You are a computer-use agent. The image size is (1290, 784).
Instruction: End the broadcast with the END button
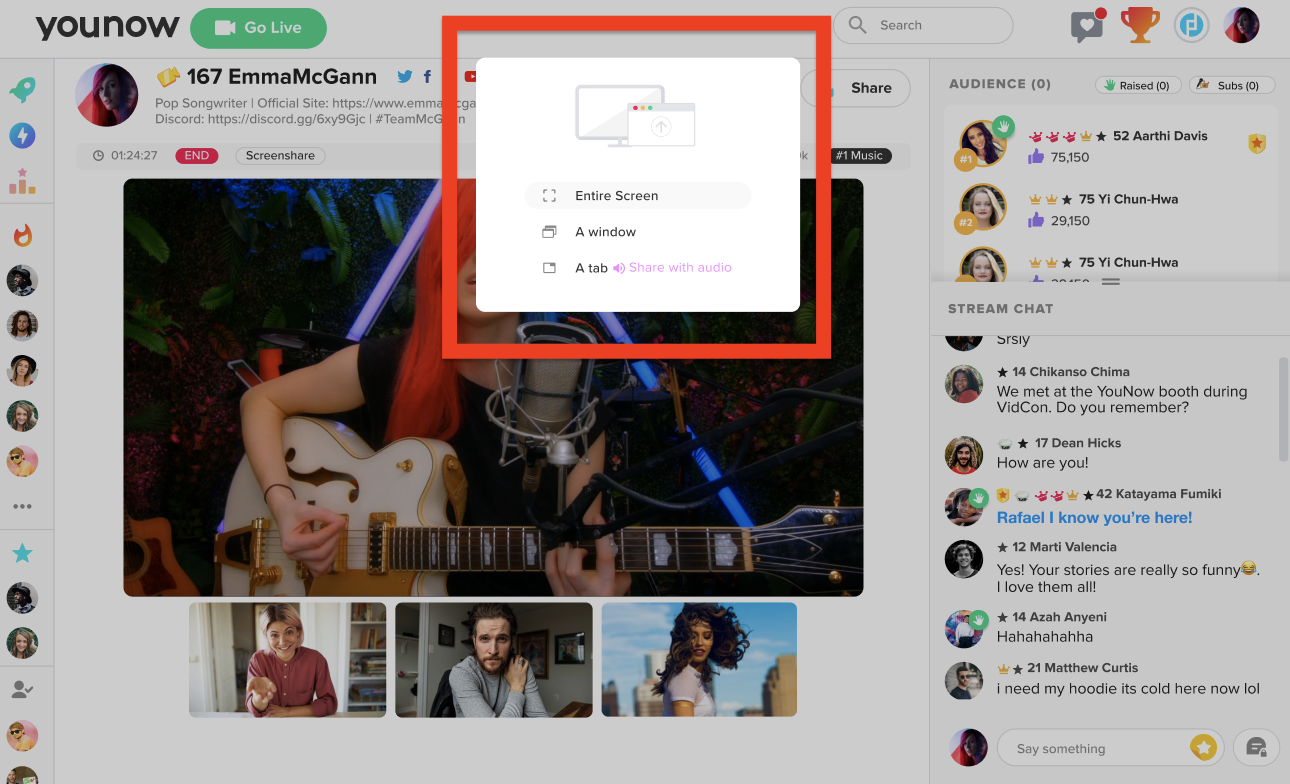pos(196,156)
